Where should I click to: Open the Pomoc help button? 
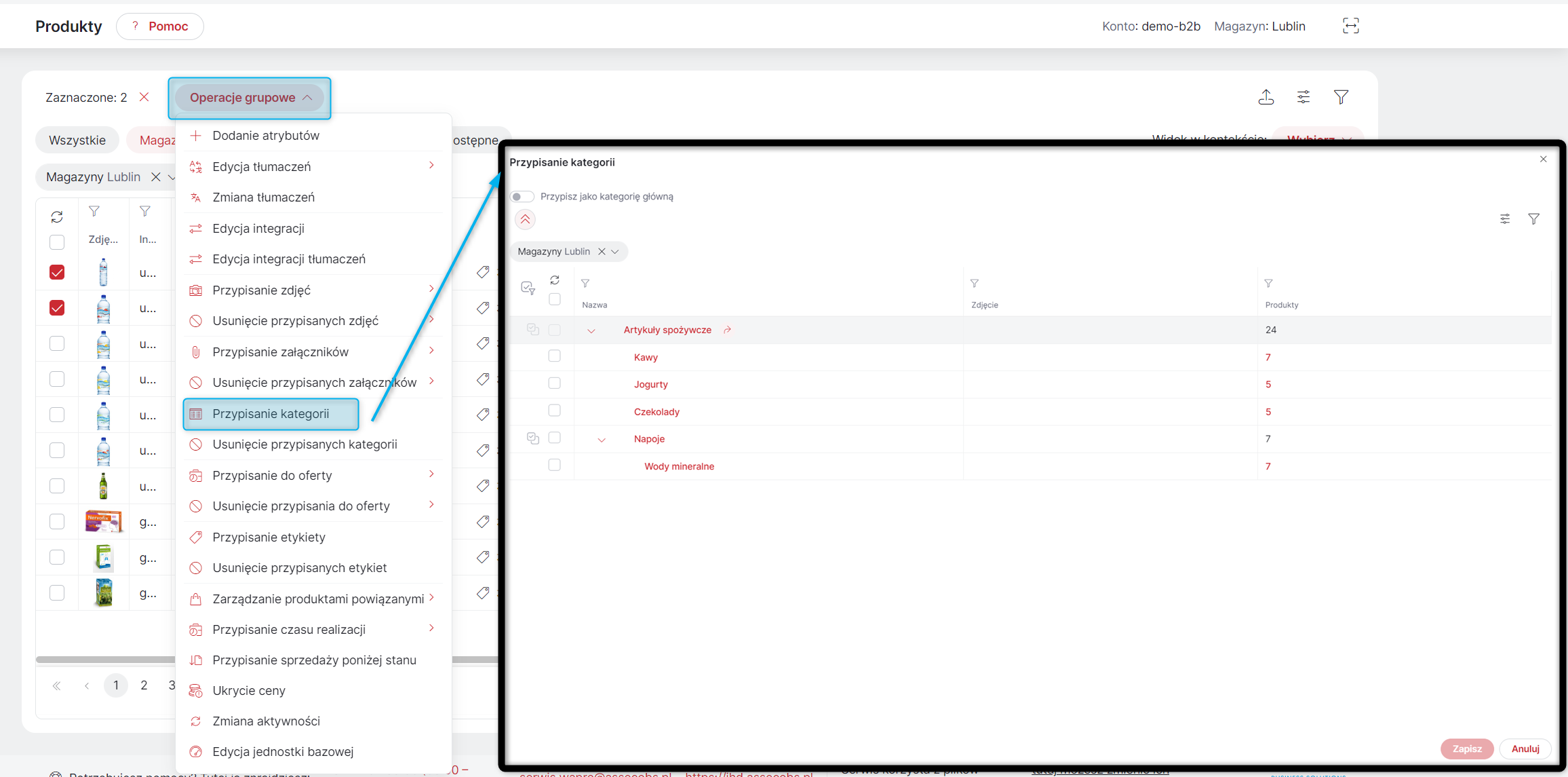tap(160, 26)
